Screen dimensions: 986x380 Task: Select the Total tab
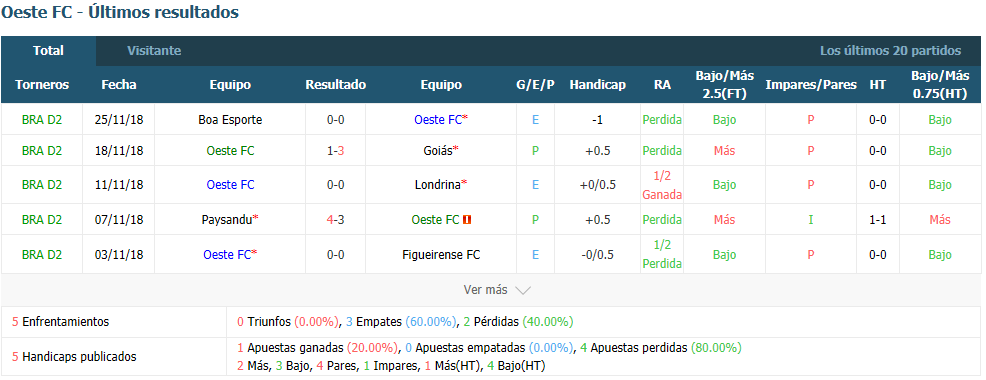pyautogui.click(x=48, y=51)
